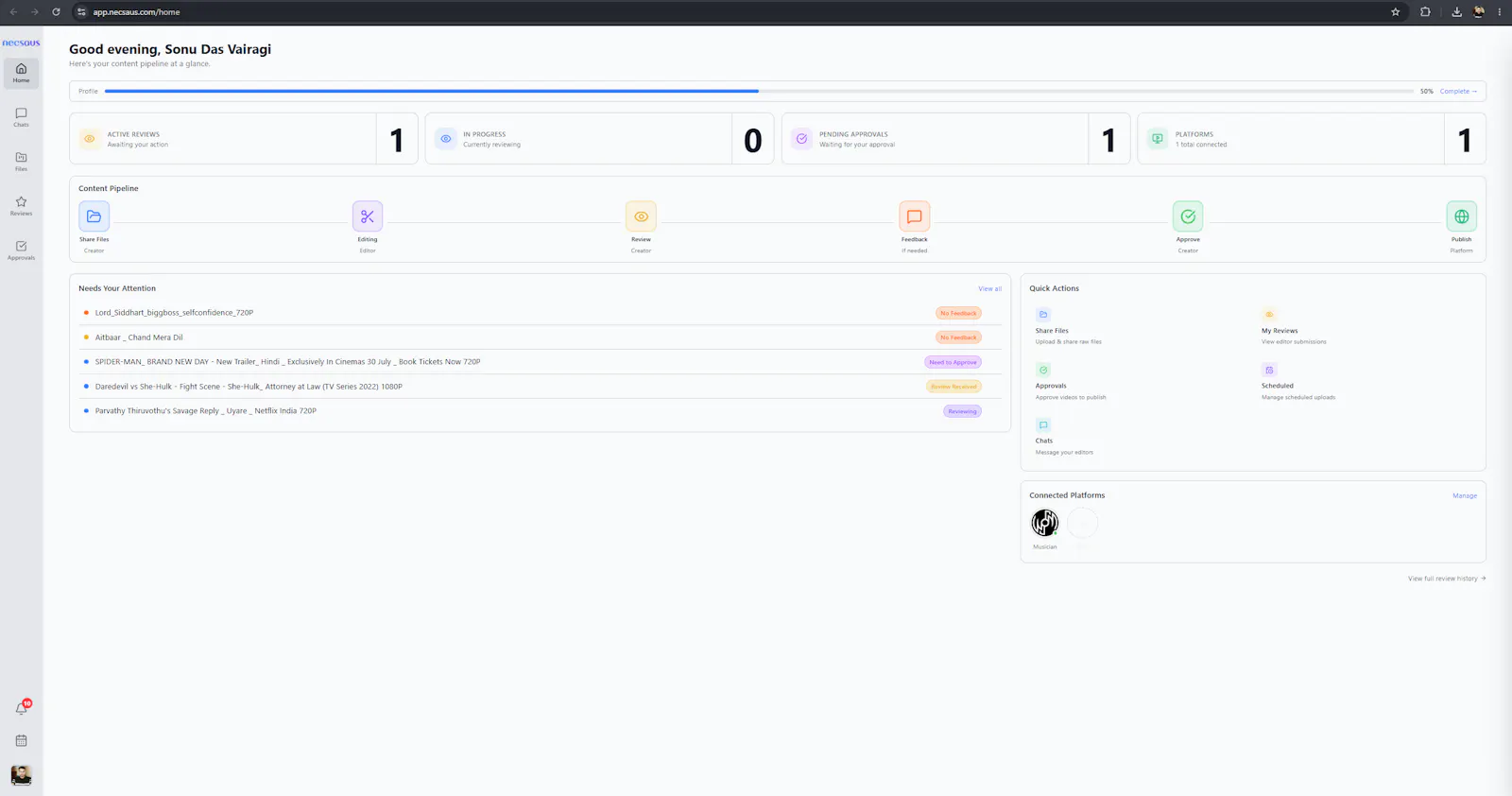1512x796 pixels.
Task: Bookmark this page with star icon
Action: point(1395,12)
